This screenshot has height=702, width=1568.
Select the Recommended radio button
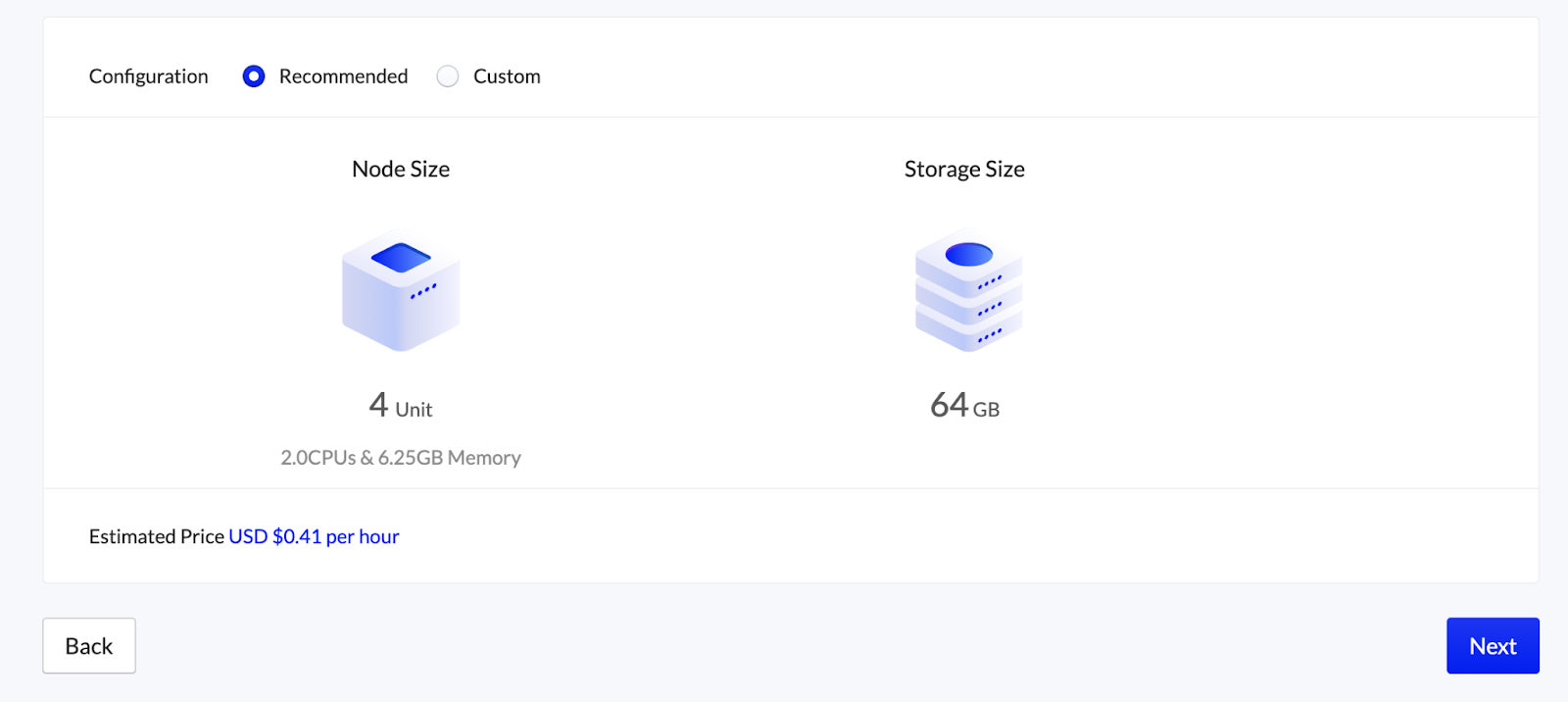(254, 76)
